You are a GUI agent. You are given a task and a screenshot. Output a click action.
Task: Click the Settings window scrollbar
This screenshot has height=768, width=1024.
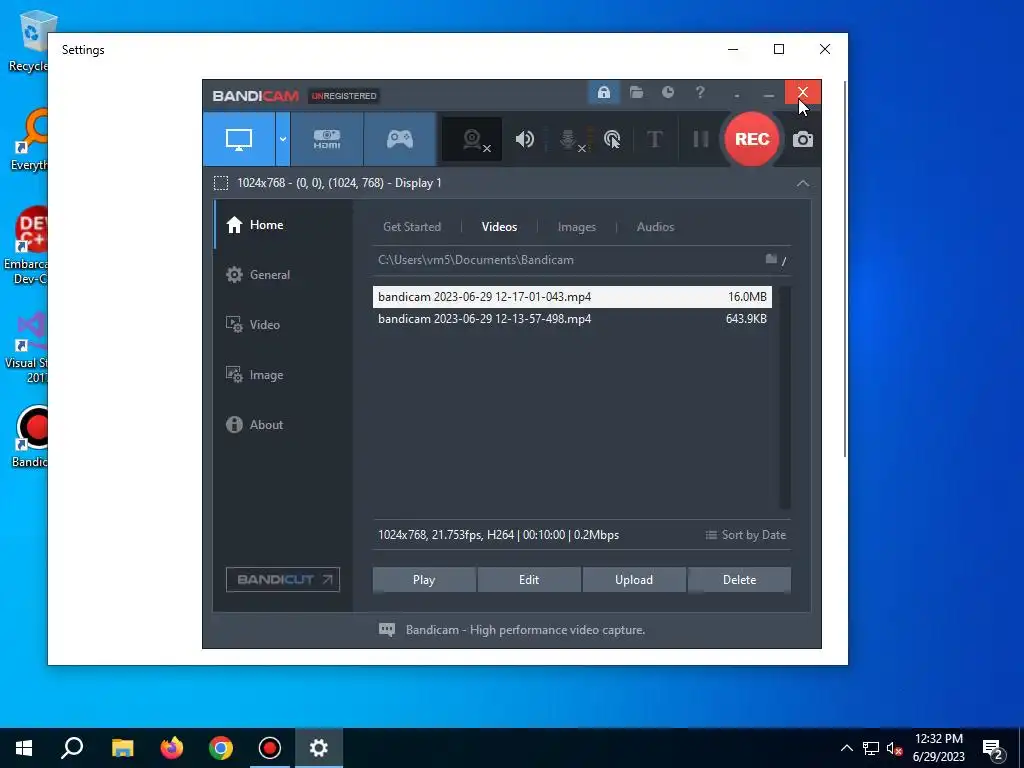(845, 269)
